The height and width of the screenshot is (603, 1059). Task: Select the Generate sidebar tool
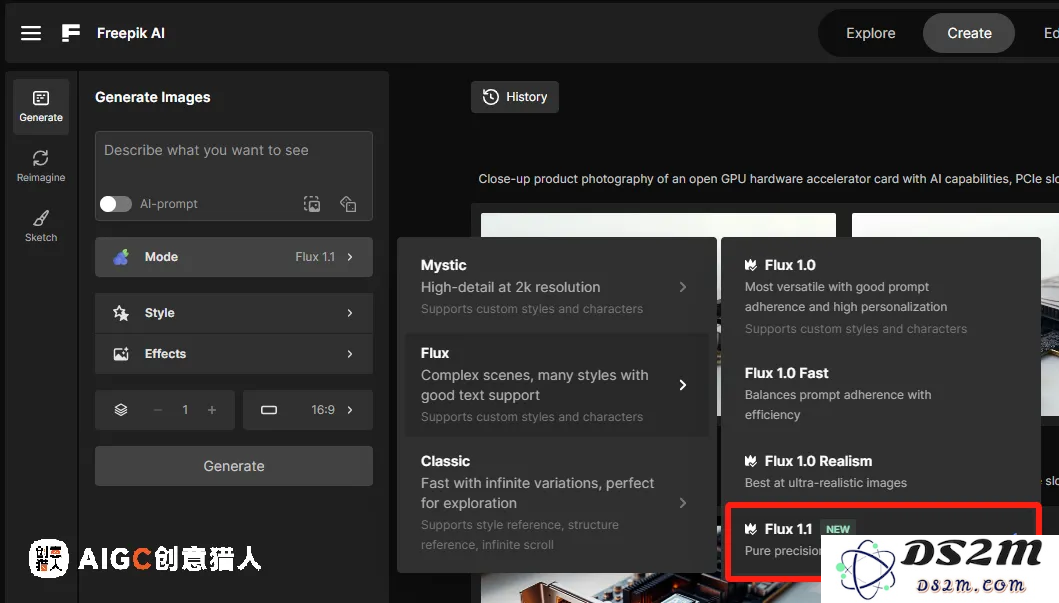41,107
